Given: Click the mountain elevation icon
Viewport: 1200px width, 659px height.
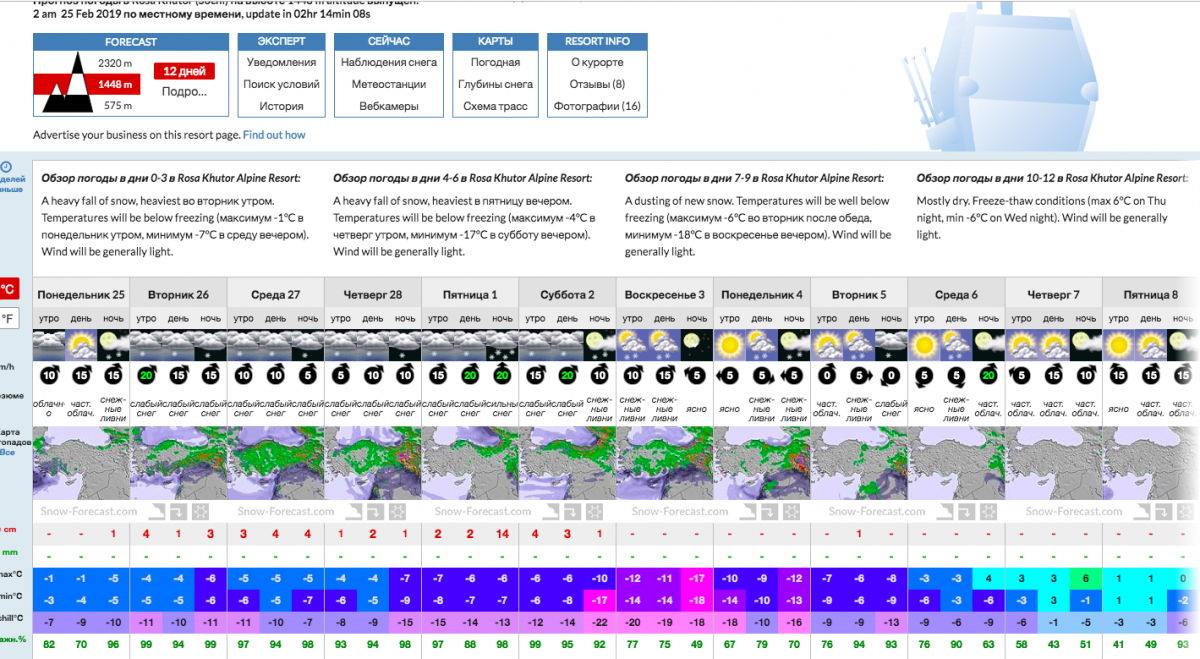Looking at the screenshot, I should coord(66,84).
